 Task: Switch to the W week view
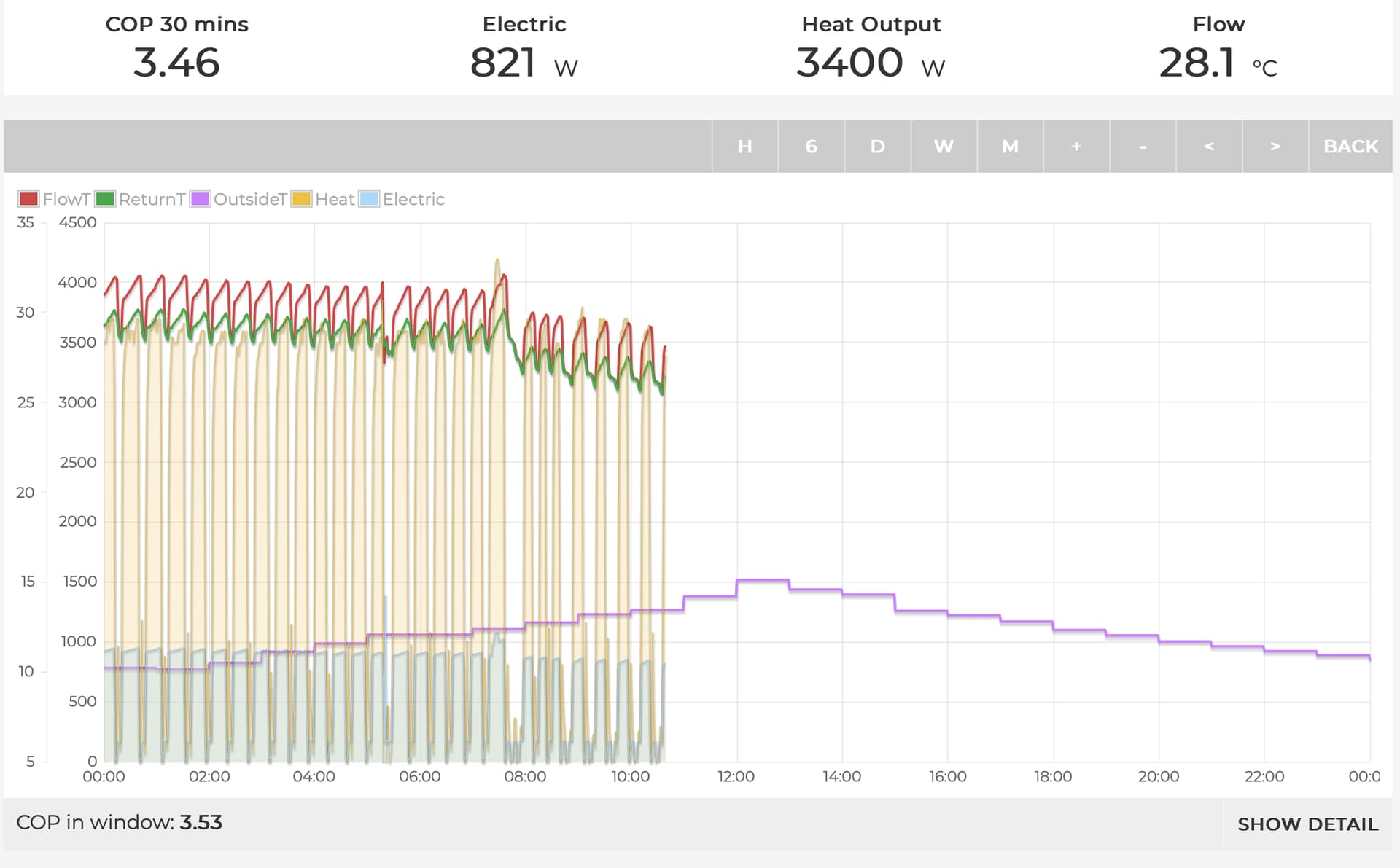(x=944, y=146)
